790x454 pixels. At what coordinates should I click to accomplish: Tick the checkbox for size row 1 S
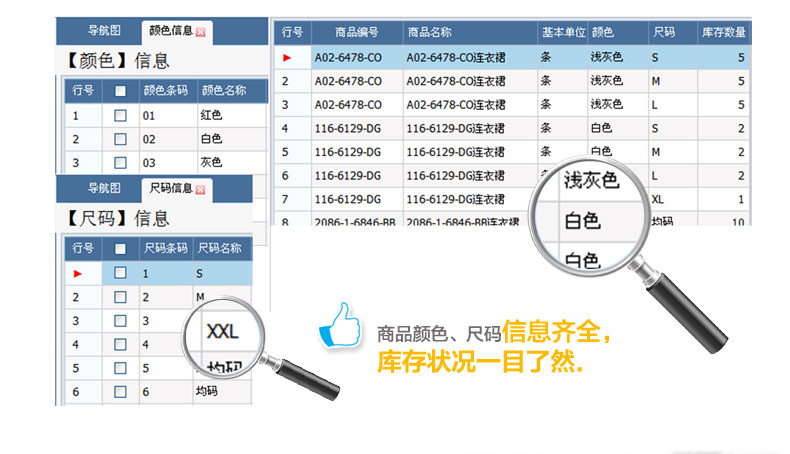coord(120,273)
